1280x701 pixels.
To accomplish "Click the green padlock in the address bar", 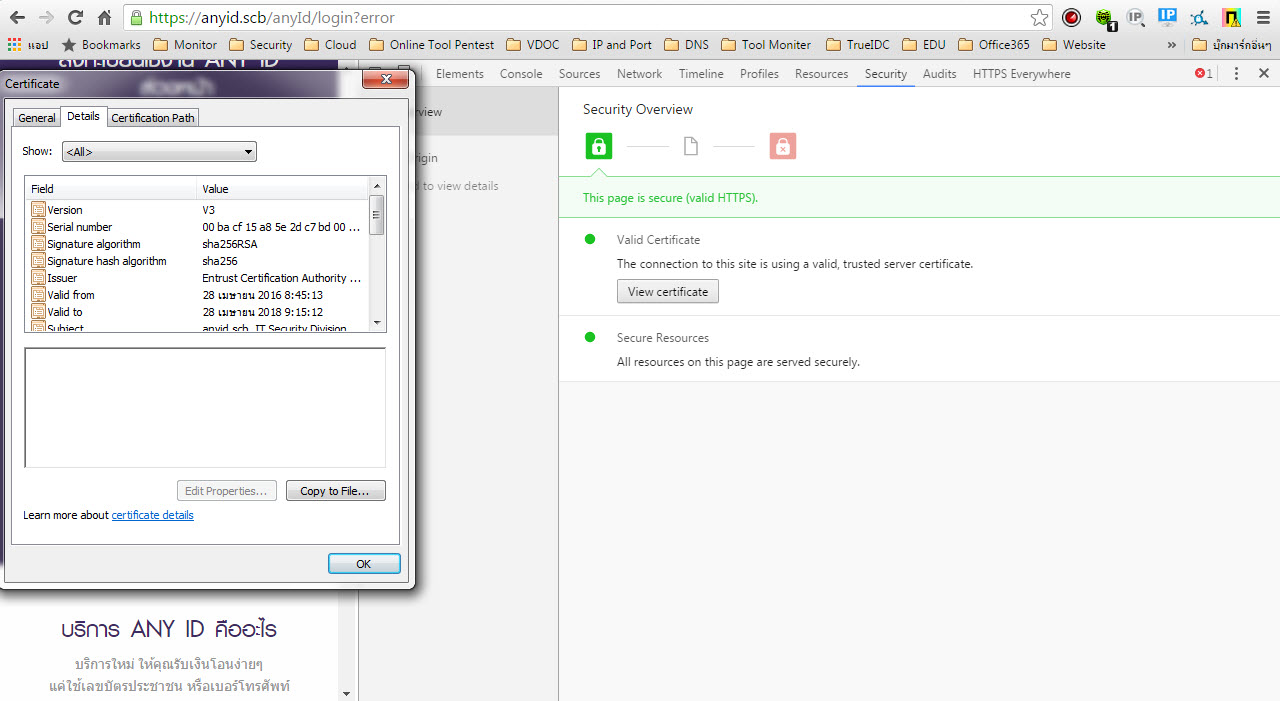I will click(137, 18).
